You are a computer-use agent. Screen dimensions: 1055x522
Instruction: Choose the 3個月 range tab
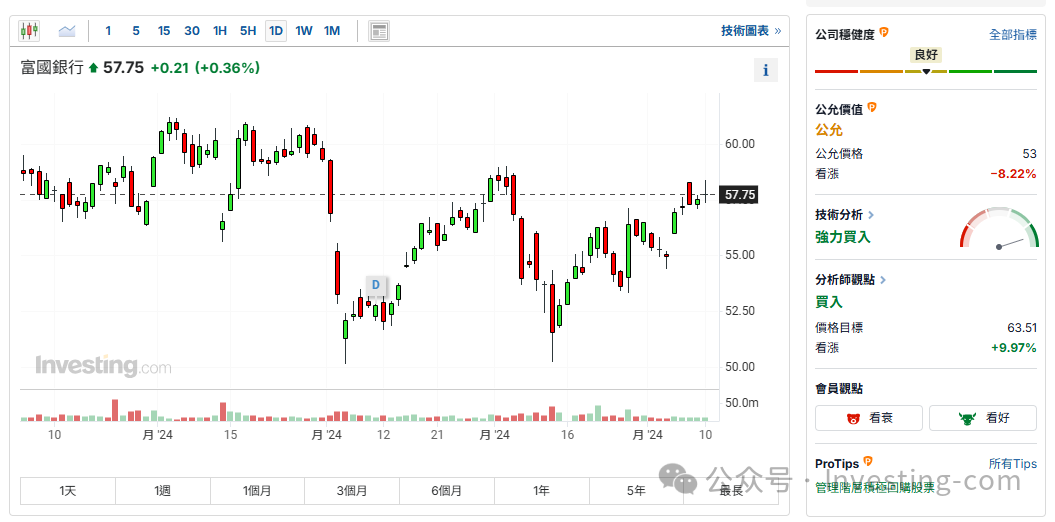point(352,491)
